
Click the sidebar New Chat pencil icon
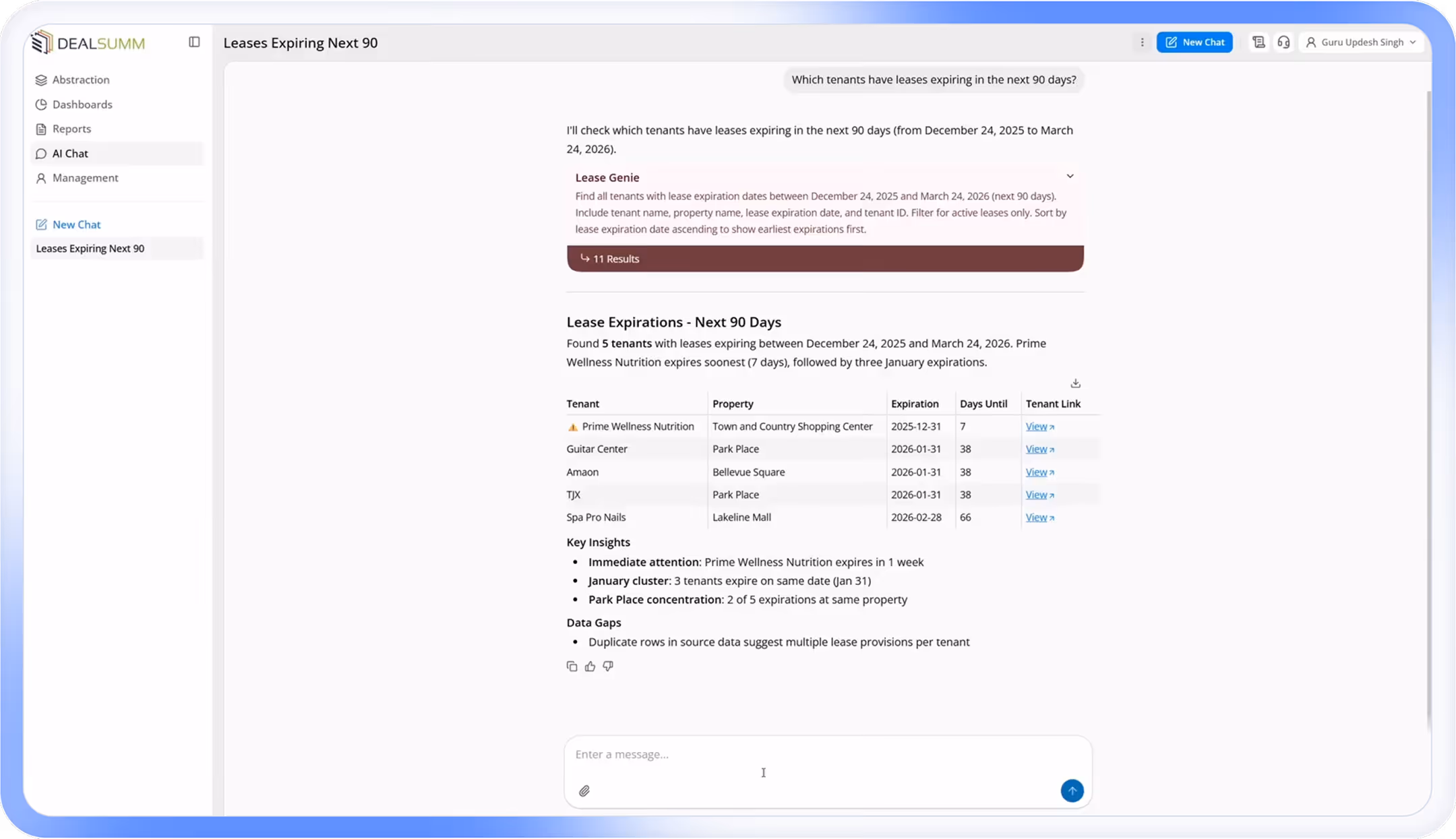click(41, 224)
